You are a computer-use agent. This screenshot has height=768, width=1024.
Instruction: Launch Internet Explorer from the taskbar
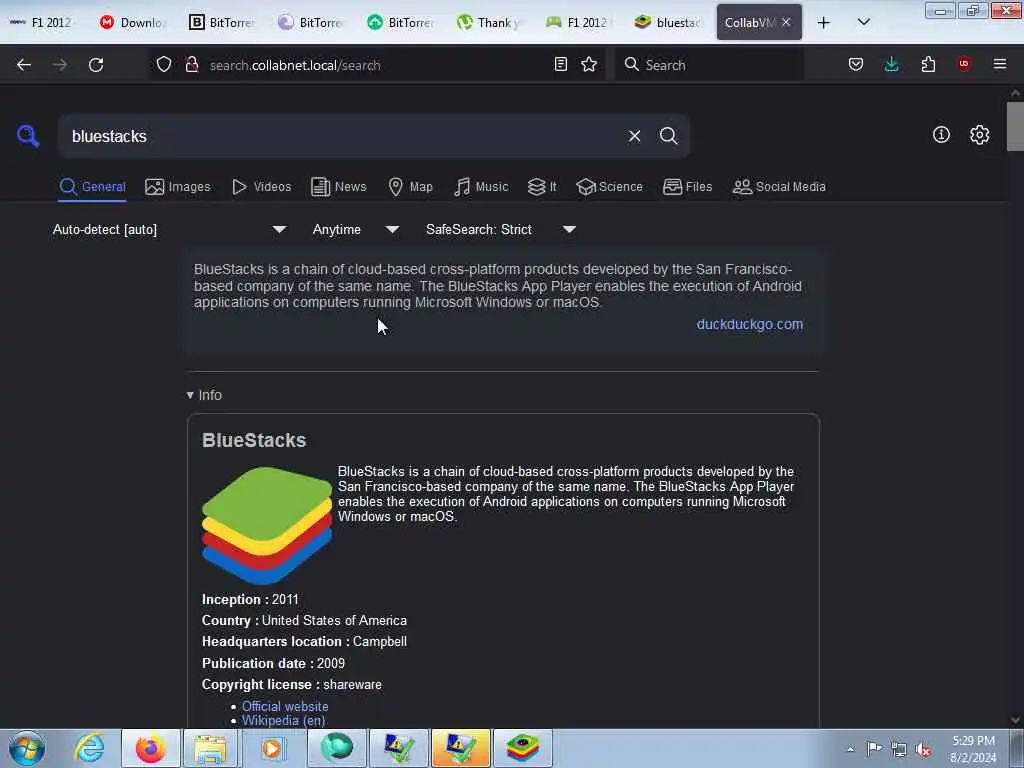(89, 748)
